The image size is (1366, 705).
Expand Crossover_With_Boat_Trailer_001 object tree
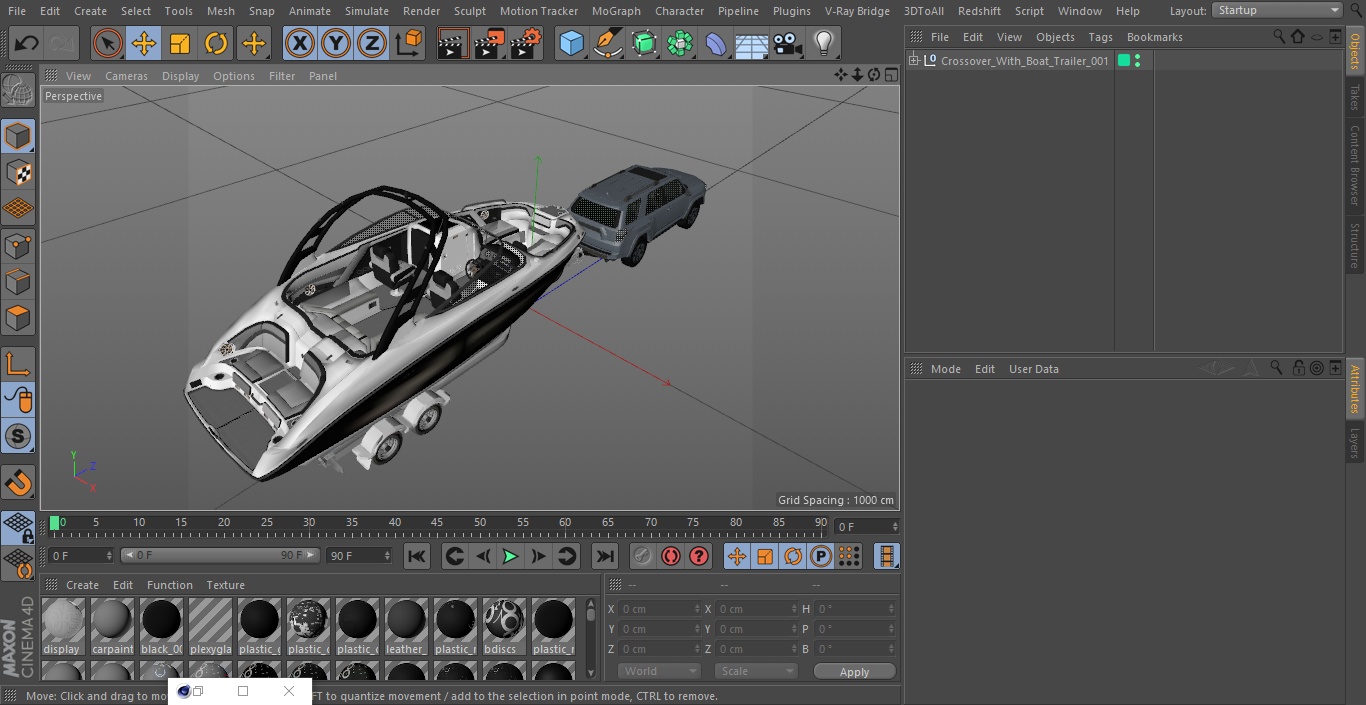pyautogui.click(x=913, y=61)
